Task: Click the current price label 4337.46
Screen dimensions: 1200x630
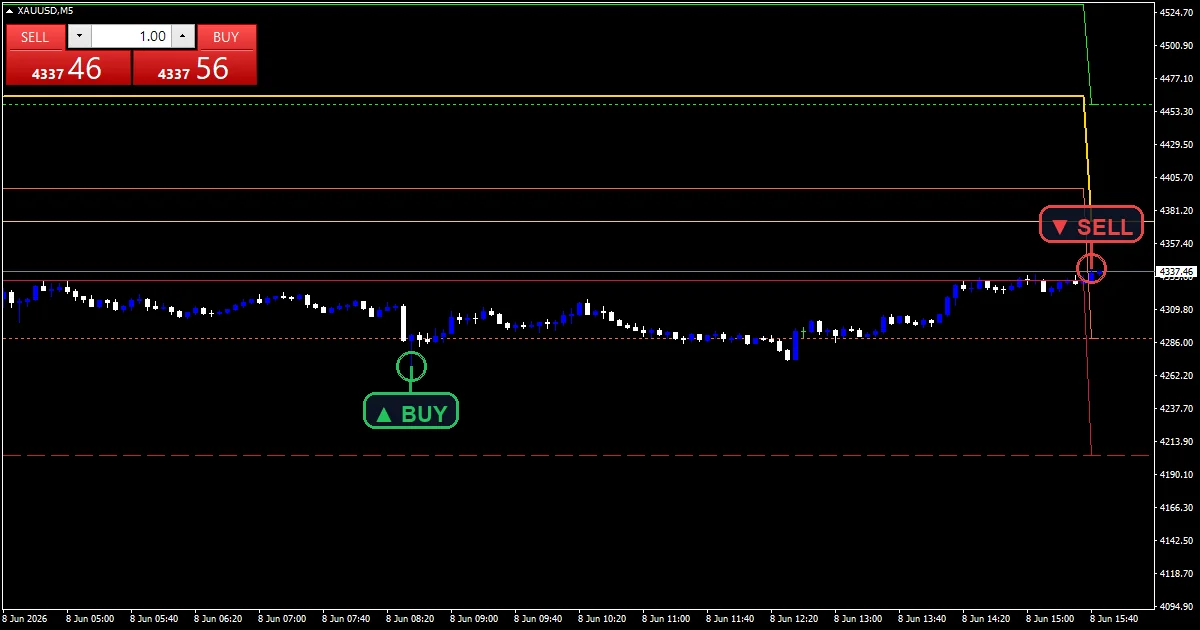Action: coord(1175,271)
